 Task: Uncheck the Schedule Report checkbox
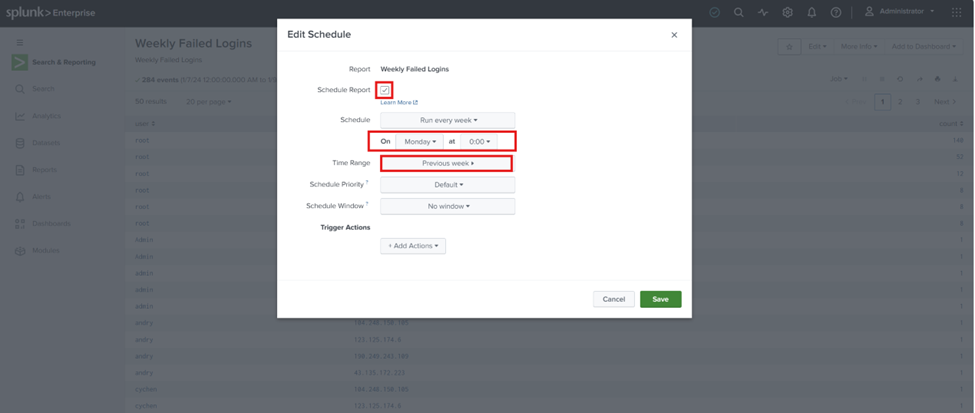pyautogui.click(x=384, y=90)
